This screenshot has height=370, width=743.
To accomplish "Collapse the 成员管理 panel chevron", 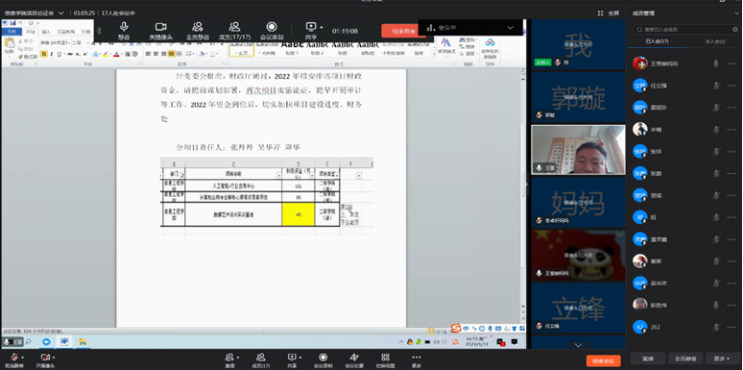I will click(736, 13).
